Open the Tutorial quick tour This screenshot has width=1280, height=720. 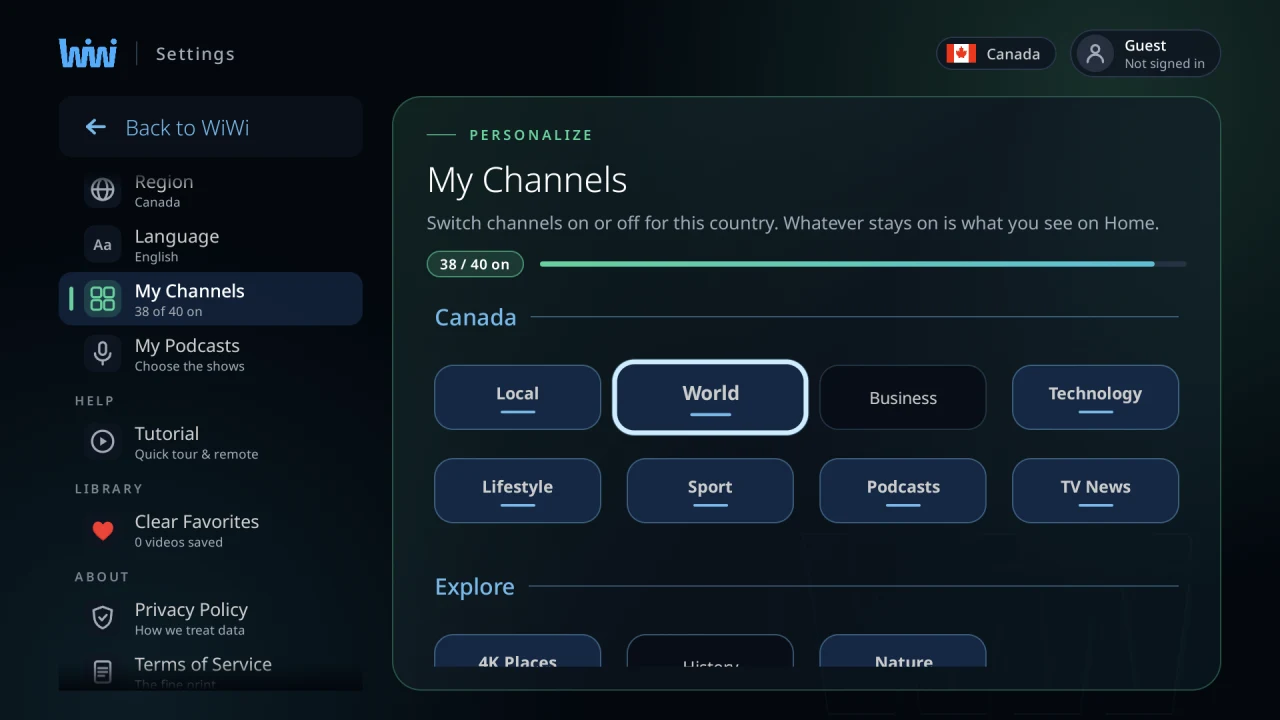(x=211, y=442)
